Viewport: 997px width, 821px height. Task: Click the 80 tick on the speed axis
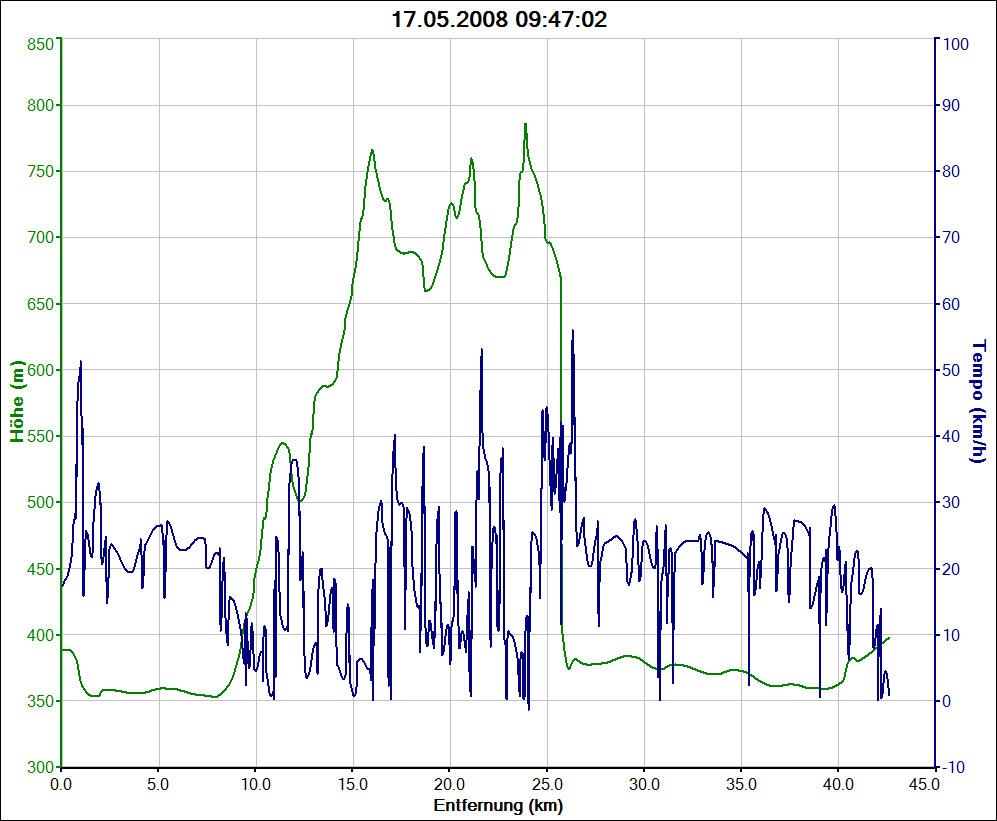point(953,171)
